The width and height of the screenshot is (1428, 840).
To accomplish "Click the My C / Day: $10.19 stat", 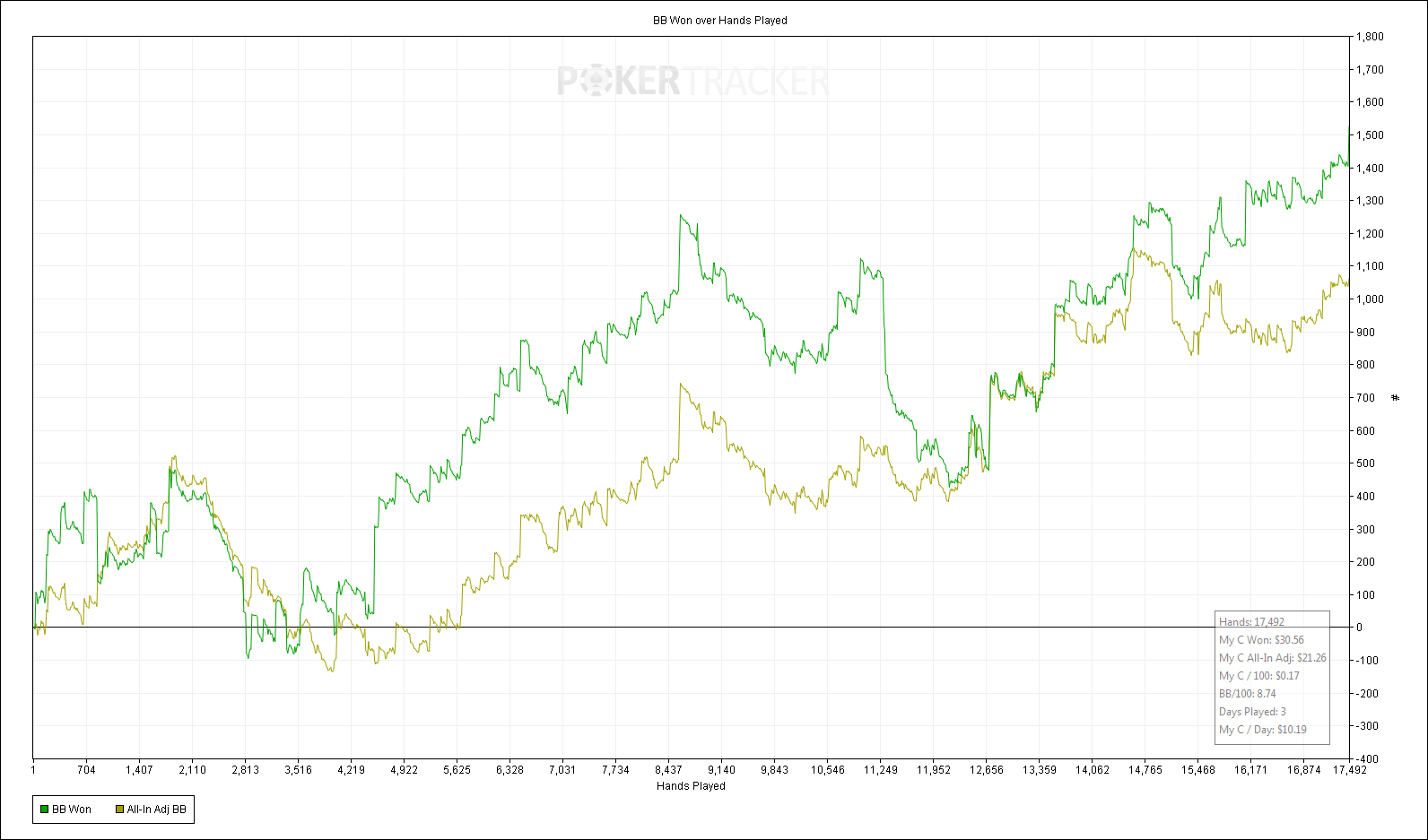I will point(1262,730).
